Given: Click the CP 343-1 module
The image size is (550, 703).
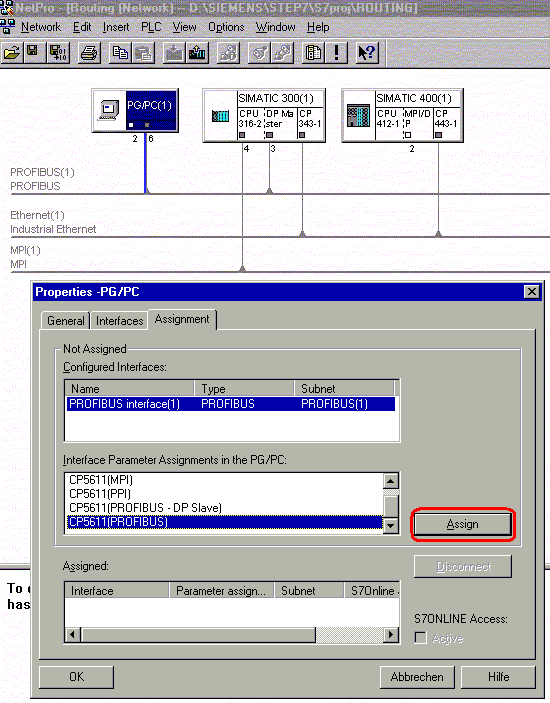Looking at the screenshot, I should tap(310, 124).
